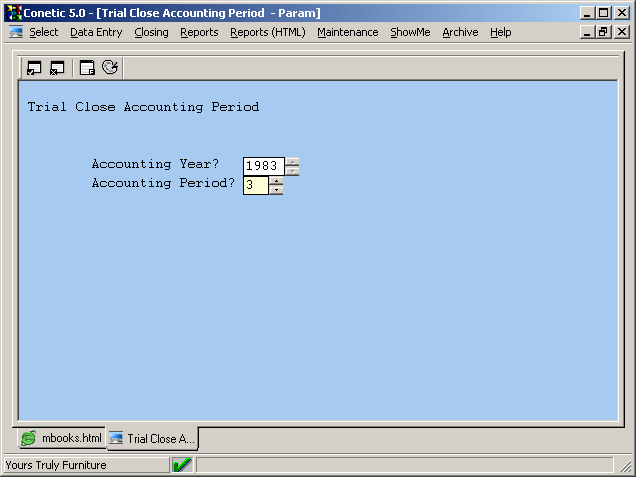Viewport: 636px width, 477px height.
Task: Increase Accounting Year with up arrow
Action: (292, 161)
